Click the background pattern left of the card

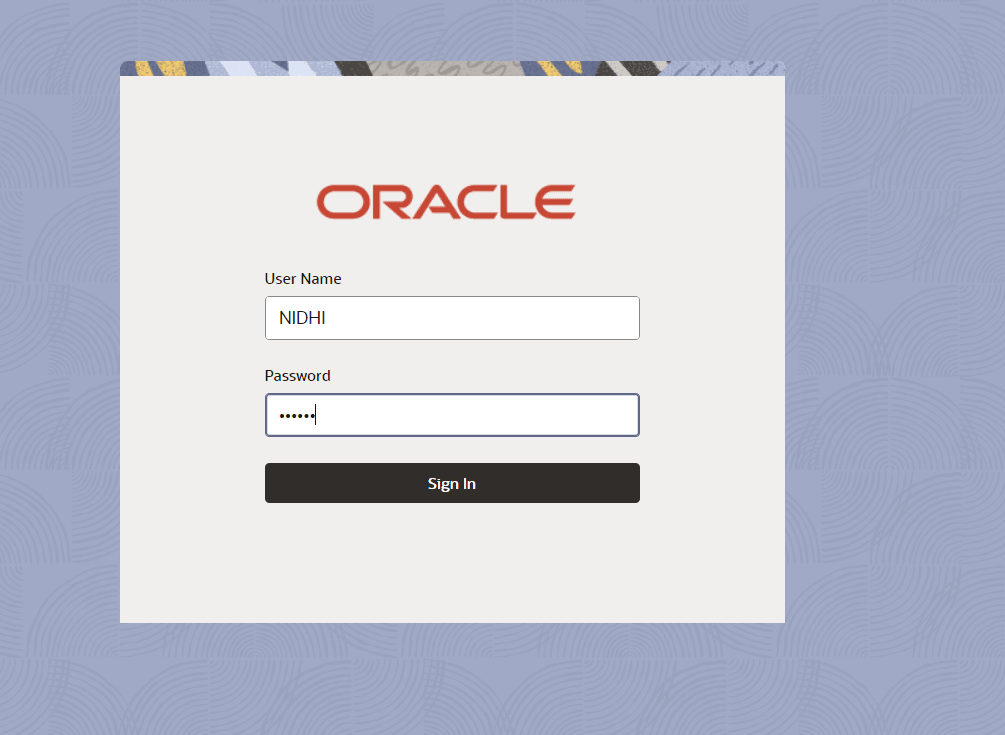click(60, 350)
